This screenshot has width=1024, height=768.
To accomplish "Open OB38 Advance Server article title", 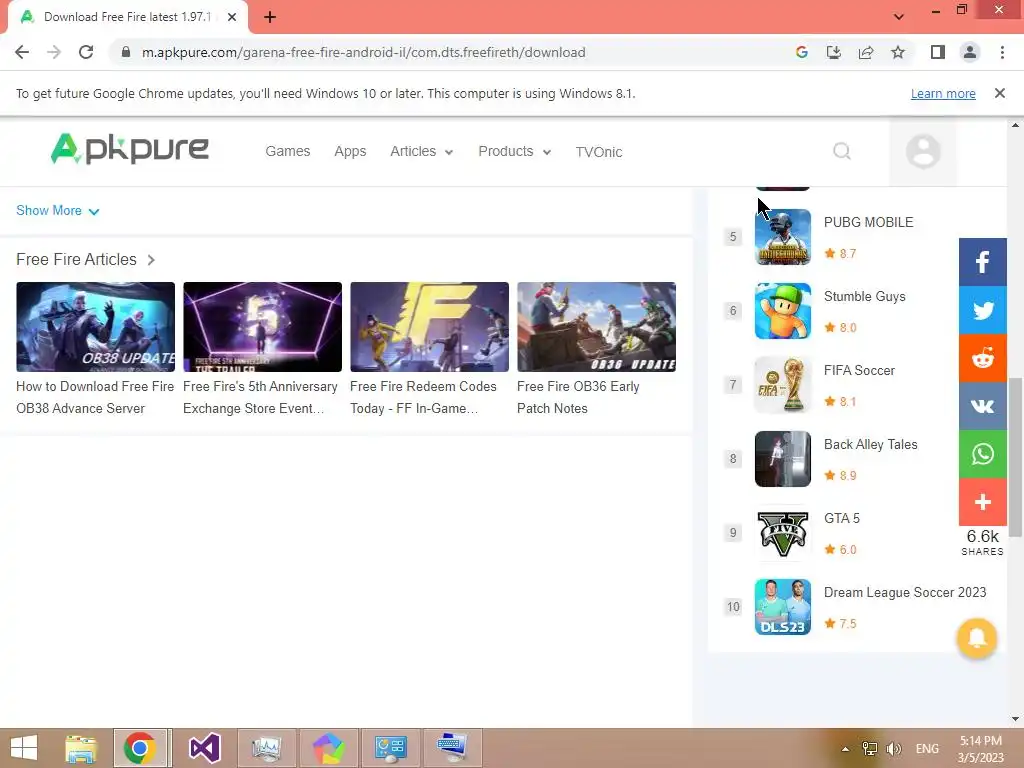I will click(95, 397).
